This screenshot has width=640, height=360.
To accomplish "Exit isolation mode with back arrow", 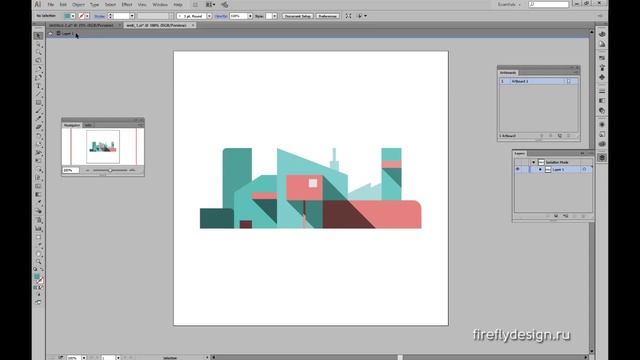I will (51, 33).
